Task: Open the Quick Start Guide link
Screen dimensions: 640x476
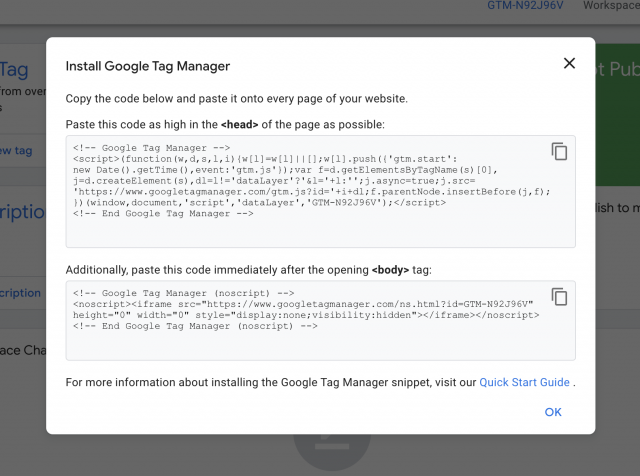Action: 524,382
